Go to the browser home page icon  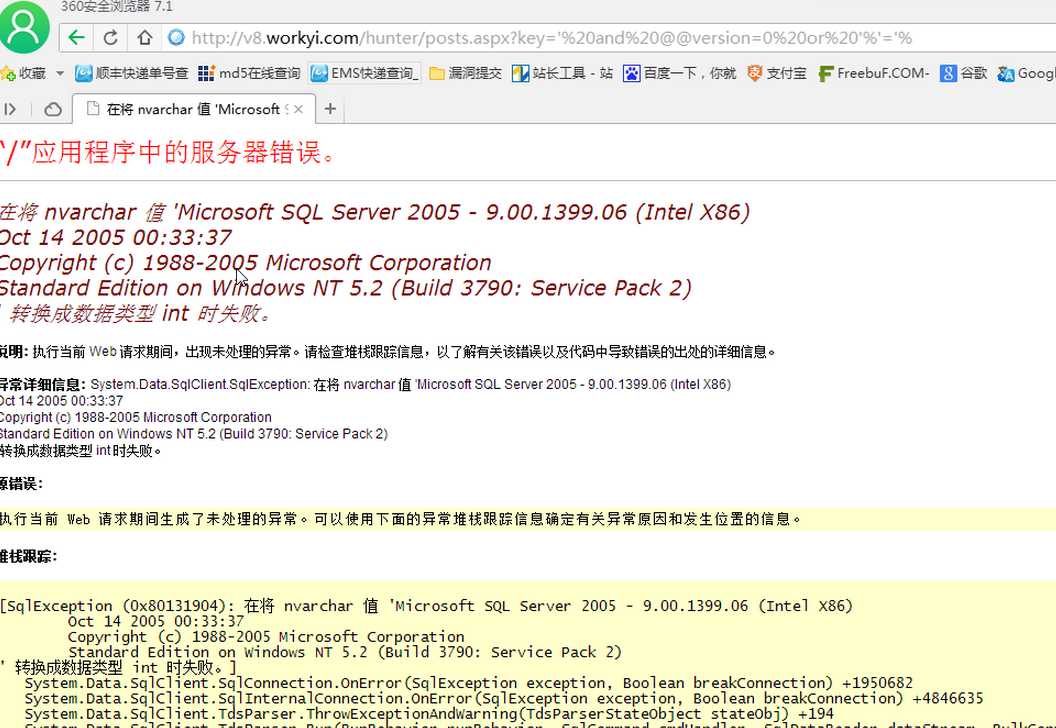[144, 38]
